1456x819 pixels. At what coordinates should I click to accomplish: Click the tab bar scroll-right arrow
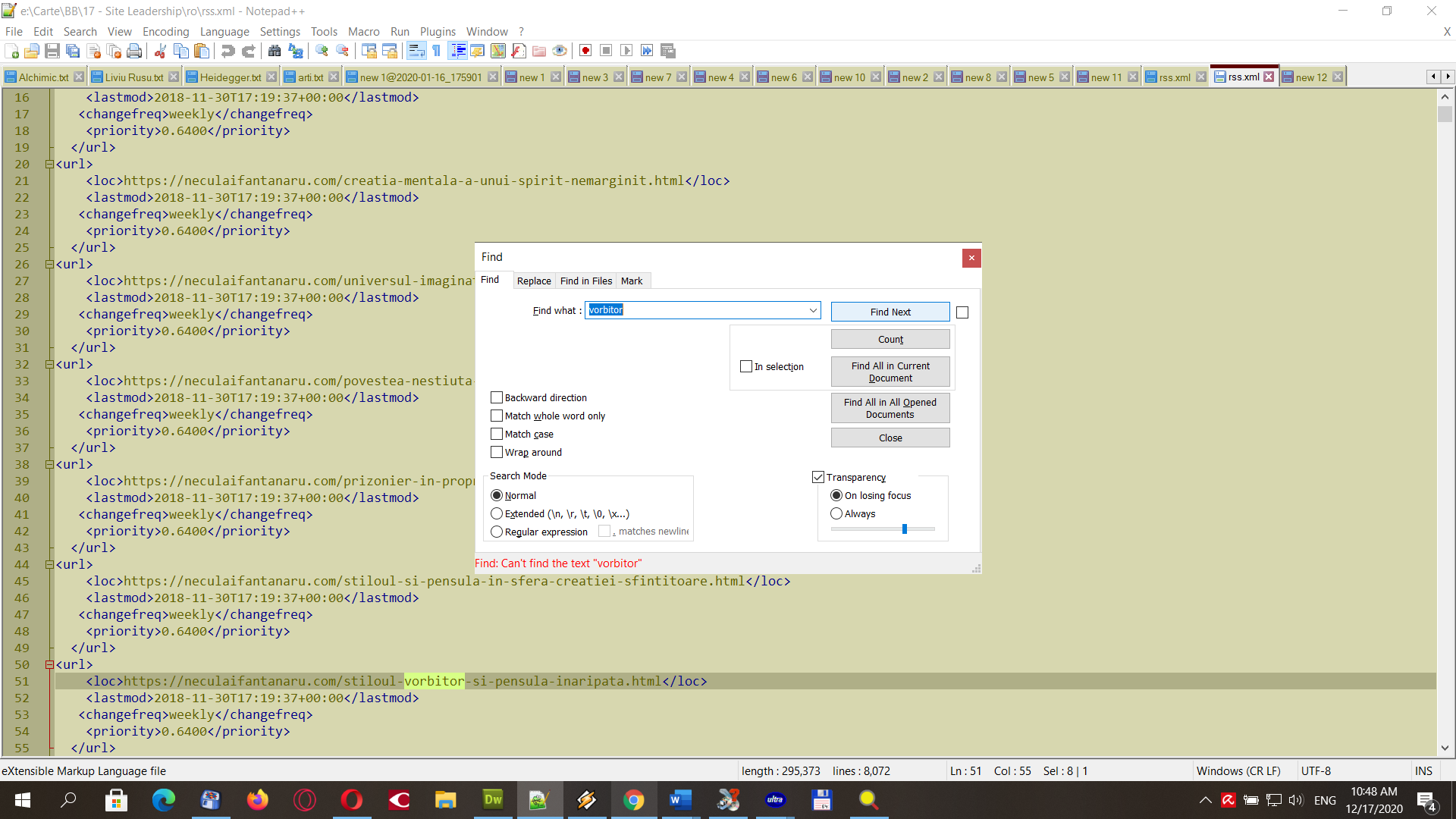pyautogui.click(x=1448, y=77)
